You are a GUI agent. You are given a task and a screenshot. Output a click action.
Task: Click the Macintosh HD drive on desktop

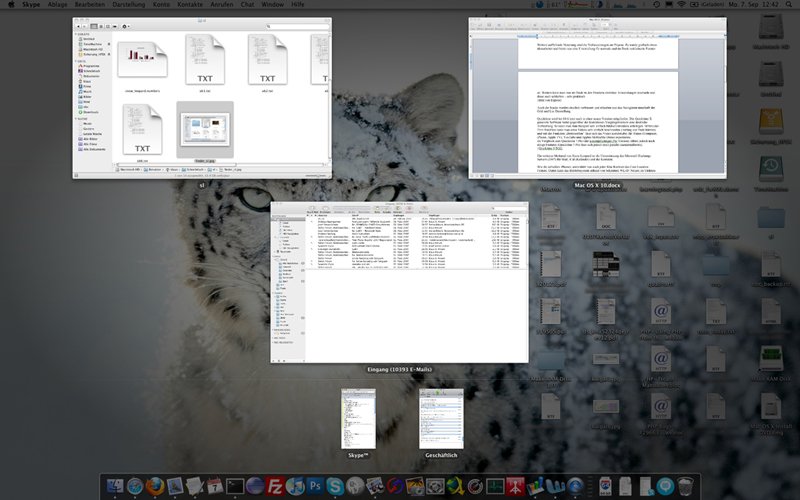(770, 28)
